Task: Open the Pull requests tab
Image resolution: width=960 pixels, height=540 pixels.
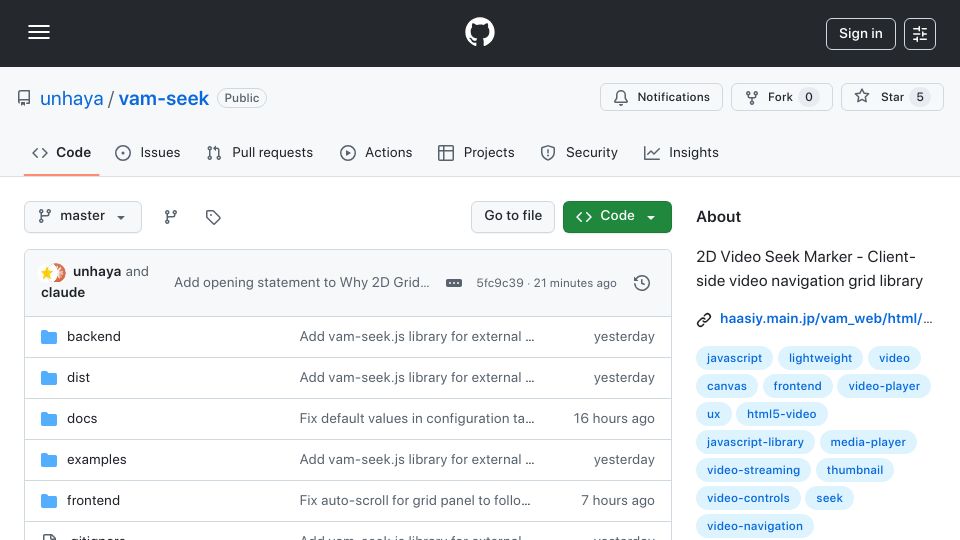Action: coord(260,152)
